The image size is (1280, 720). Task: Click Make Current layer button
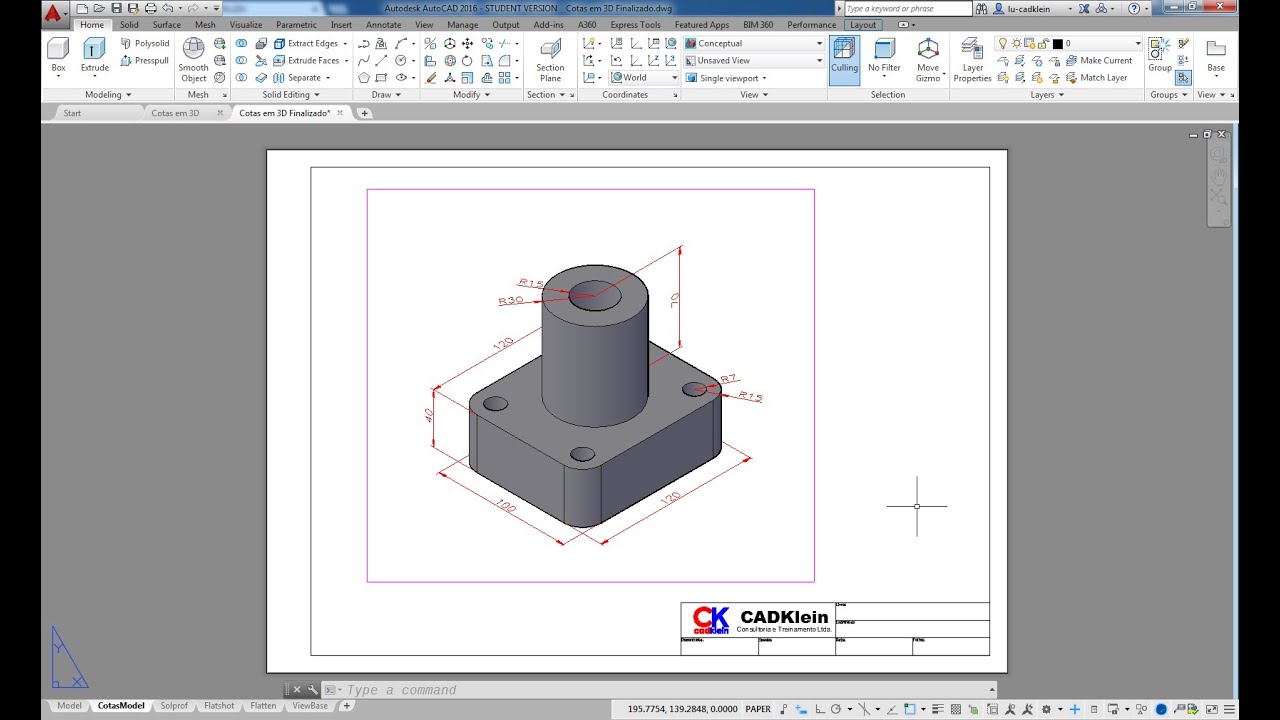(x=1097, y=60)
